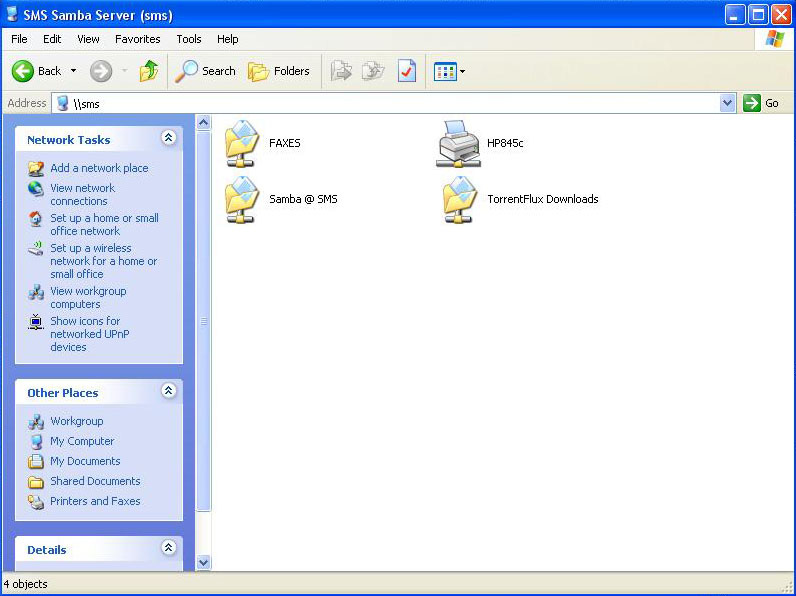The image size is (796, 596).
Task: Open My Computer in Other Places
Action: point(82,441)
